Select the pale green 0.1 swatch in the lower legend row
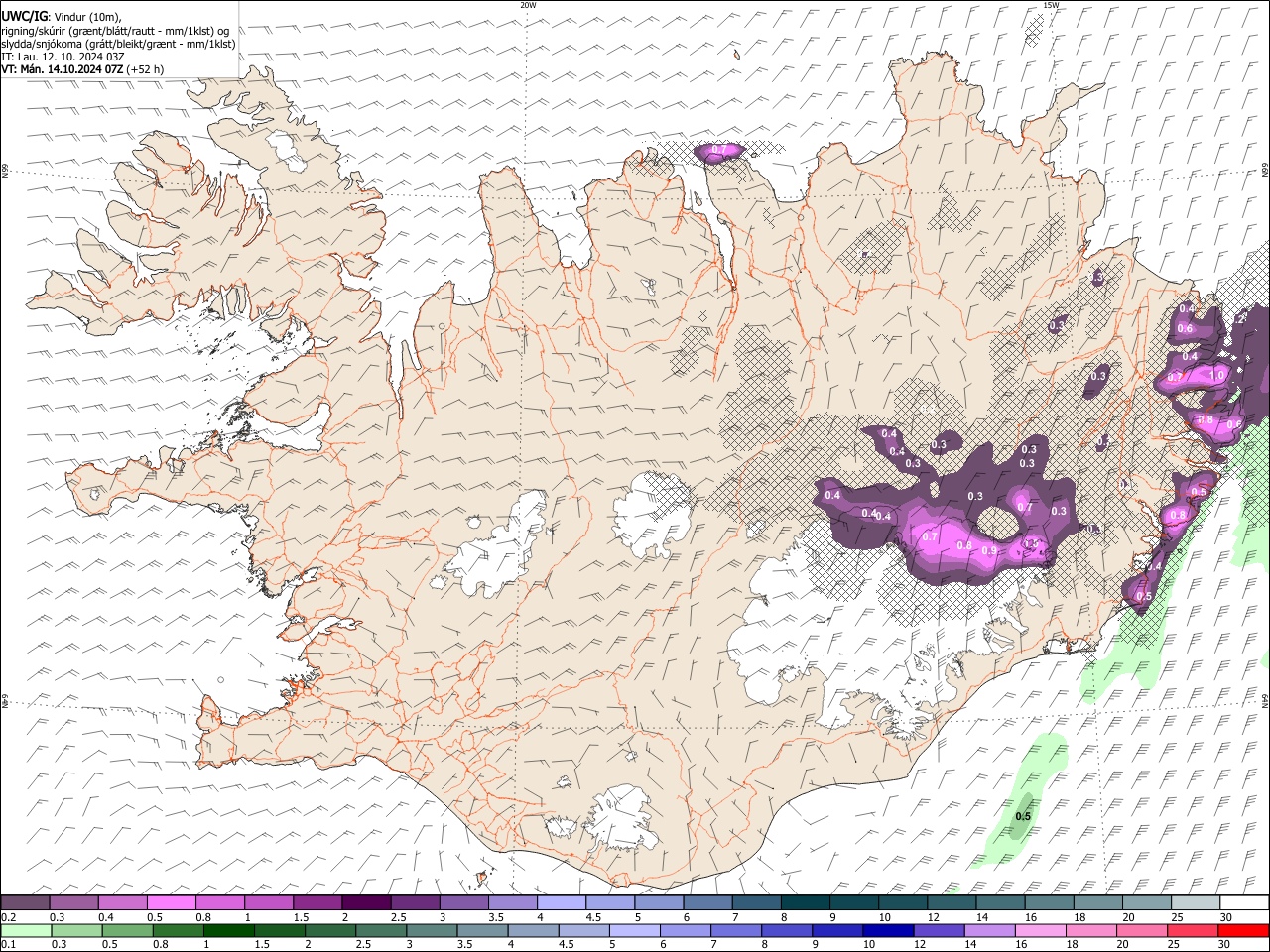1270x952 pixels. (26, 931)
